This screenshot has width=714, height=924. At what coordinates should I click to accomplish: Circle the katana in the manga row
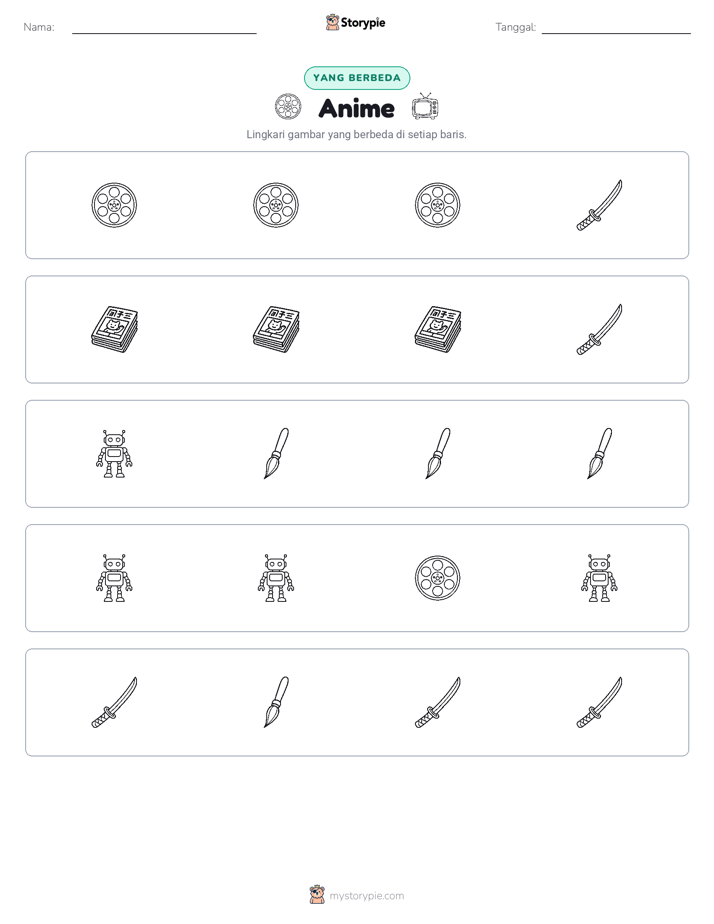(x=599, y=329)
